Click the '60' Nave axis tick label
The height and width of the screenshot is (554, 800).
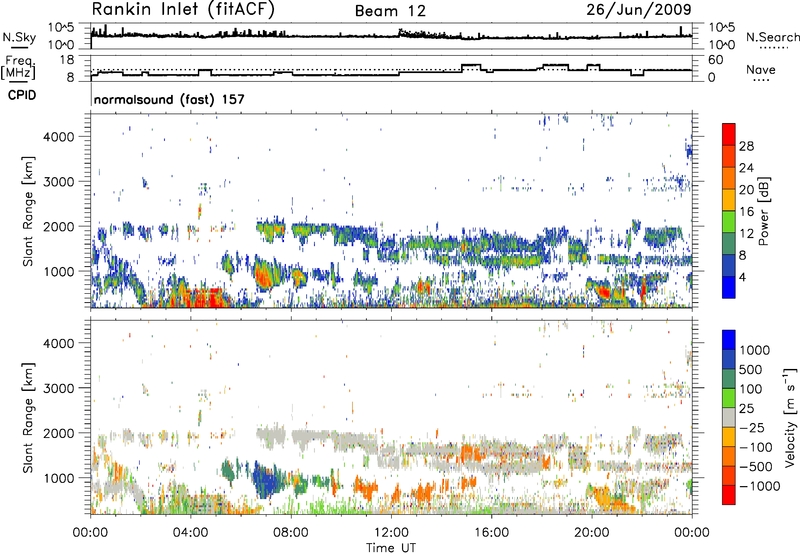716,60
